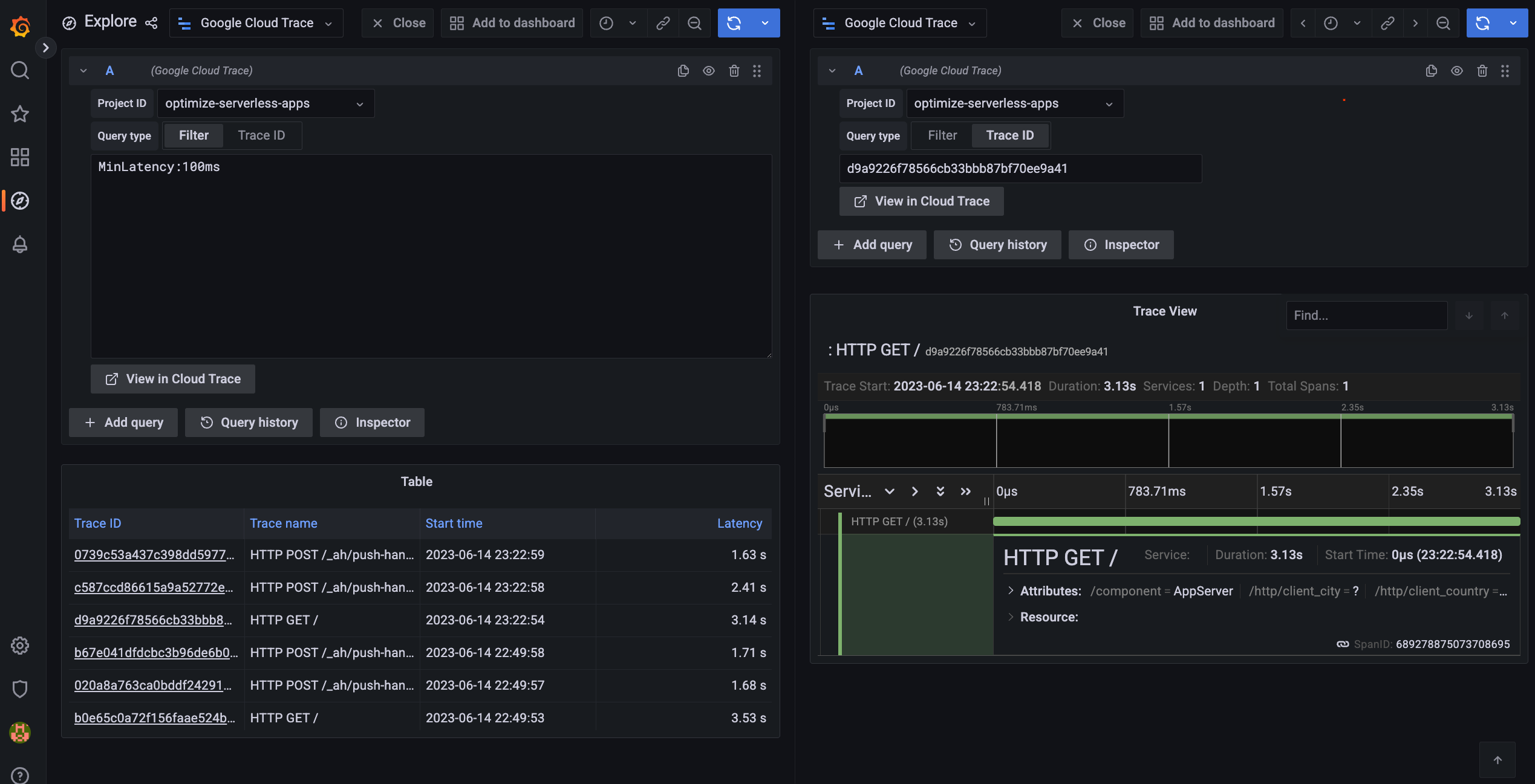
Task: Sort table by Latency column header
Action: coord(739,523)
